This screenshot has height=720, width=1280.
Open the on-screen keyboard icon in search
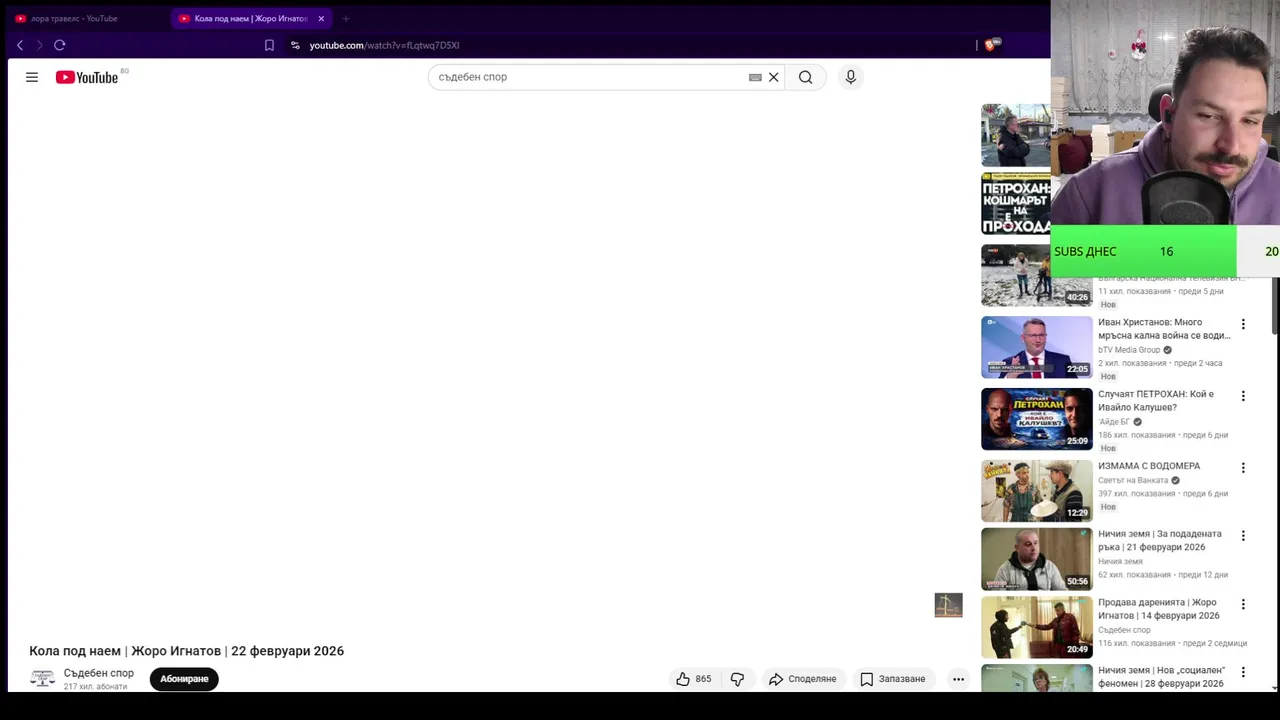coord(755,77)
